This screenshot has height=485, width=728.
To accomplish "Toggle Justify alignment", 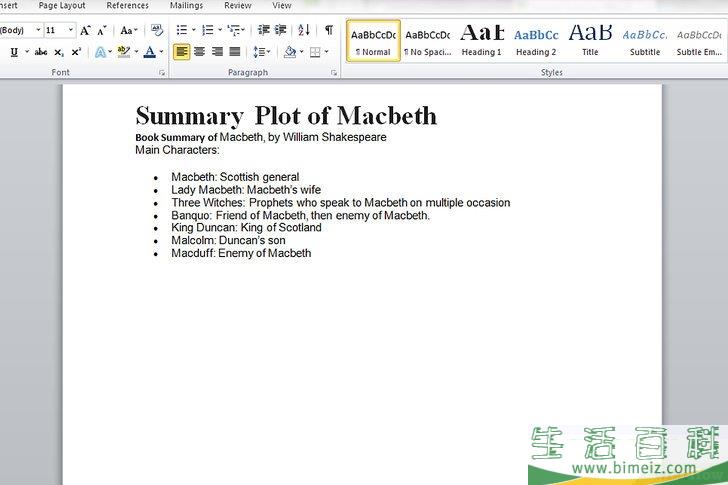I will [235, 52].
